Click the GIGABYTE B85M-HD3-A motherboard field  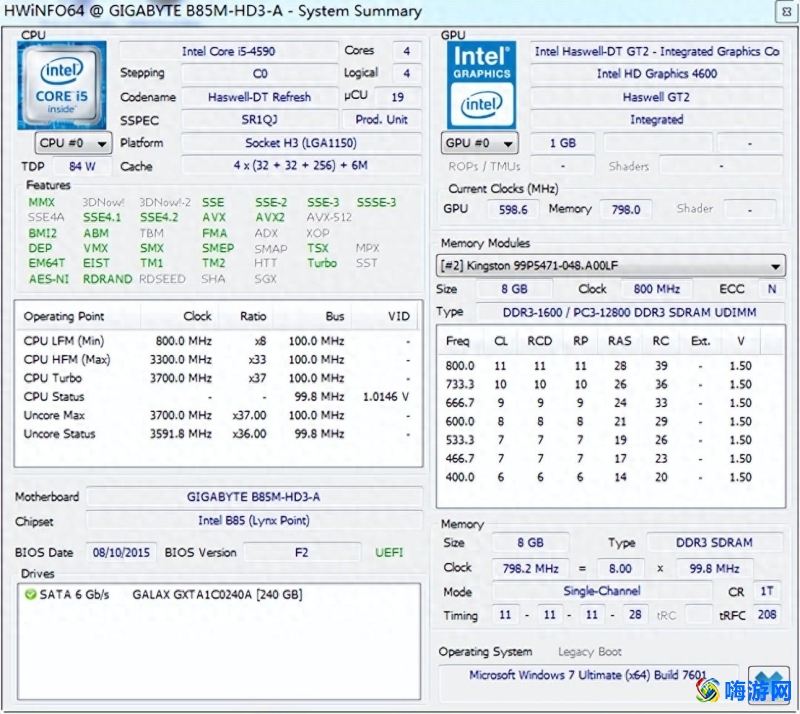254,497
